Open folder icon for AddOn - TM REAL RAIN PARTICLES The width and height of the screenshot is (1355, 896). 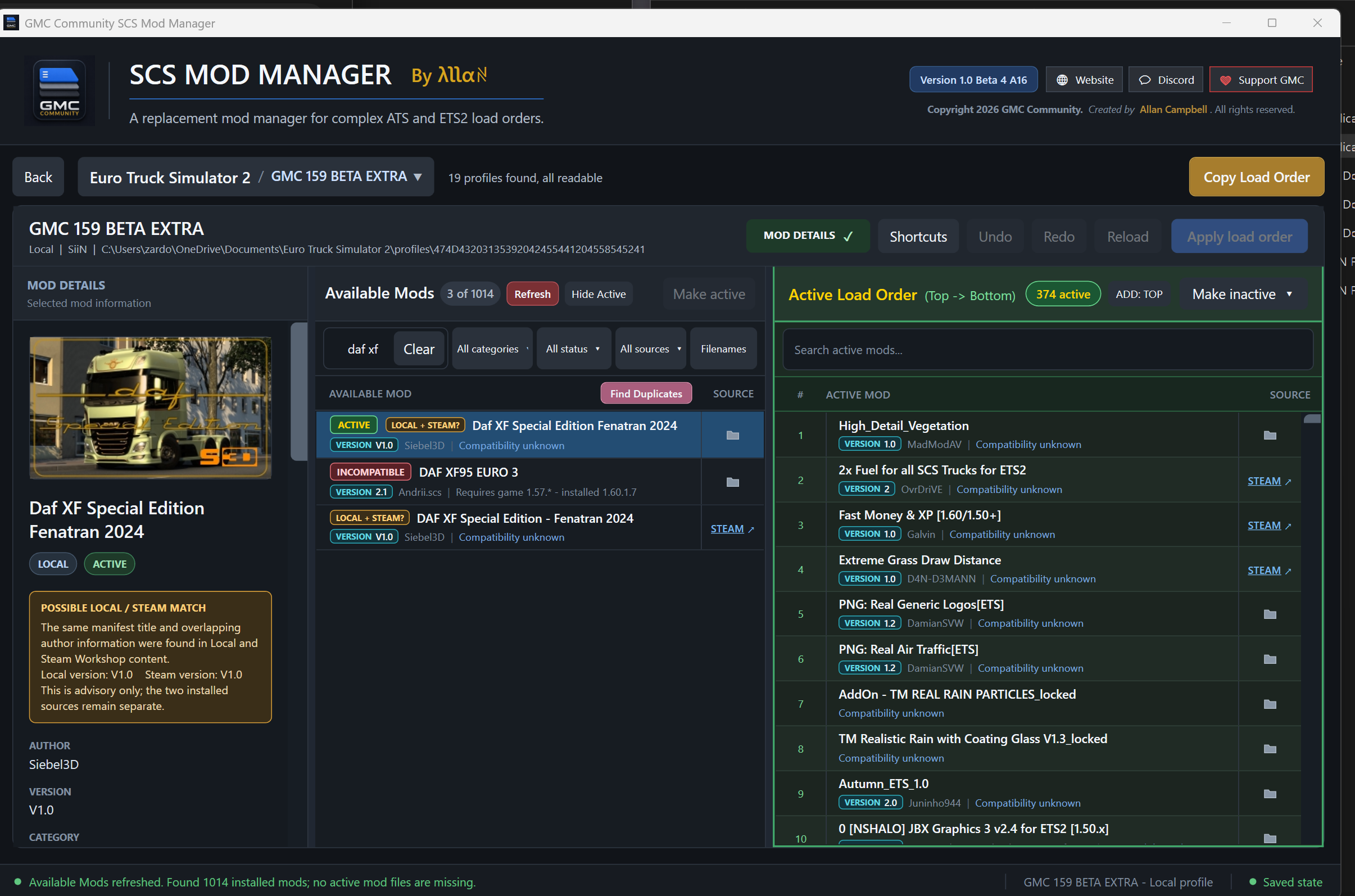point(1270,704)
